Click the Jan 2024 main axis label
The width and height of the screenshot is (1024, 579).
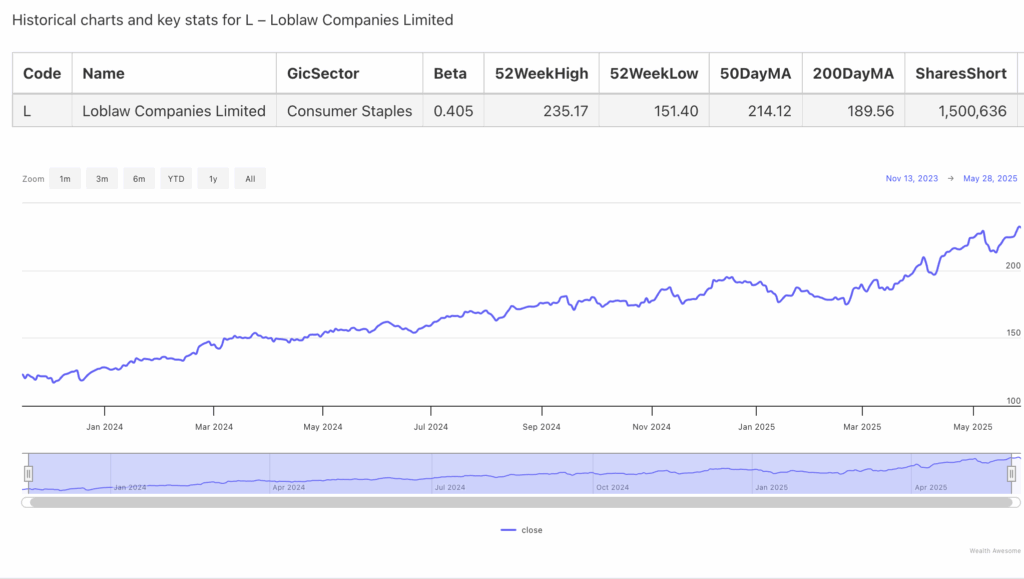pos(104,427)
